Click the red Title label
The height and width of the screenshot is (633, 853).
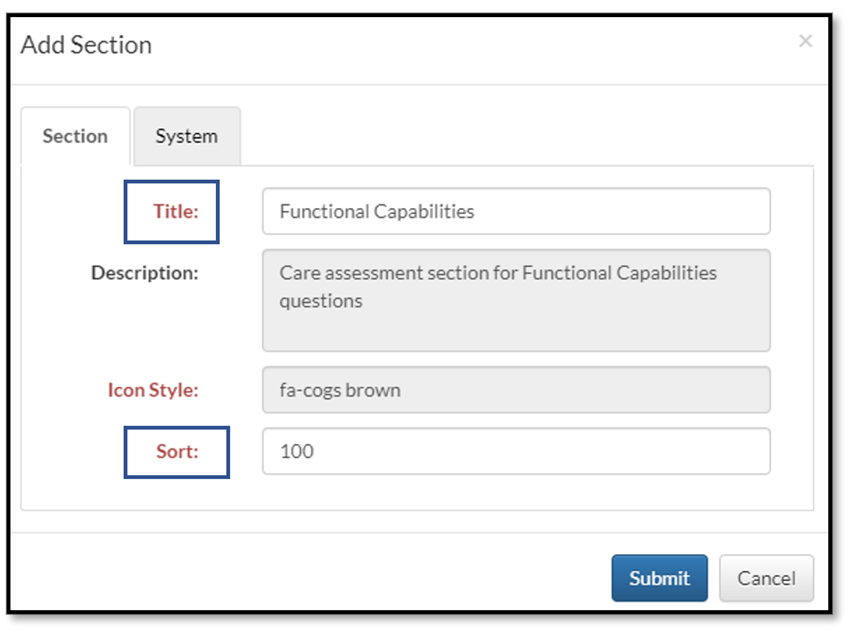(x=176, y=211)
